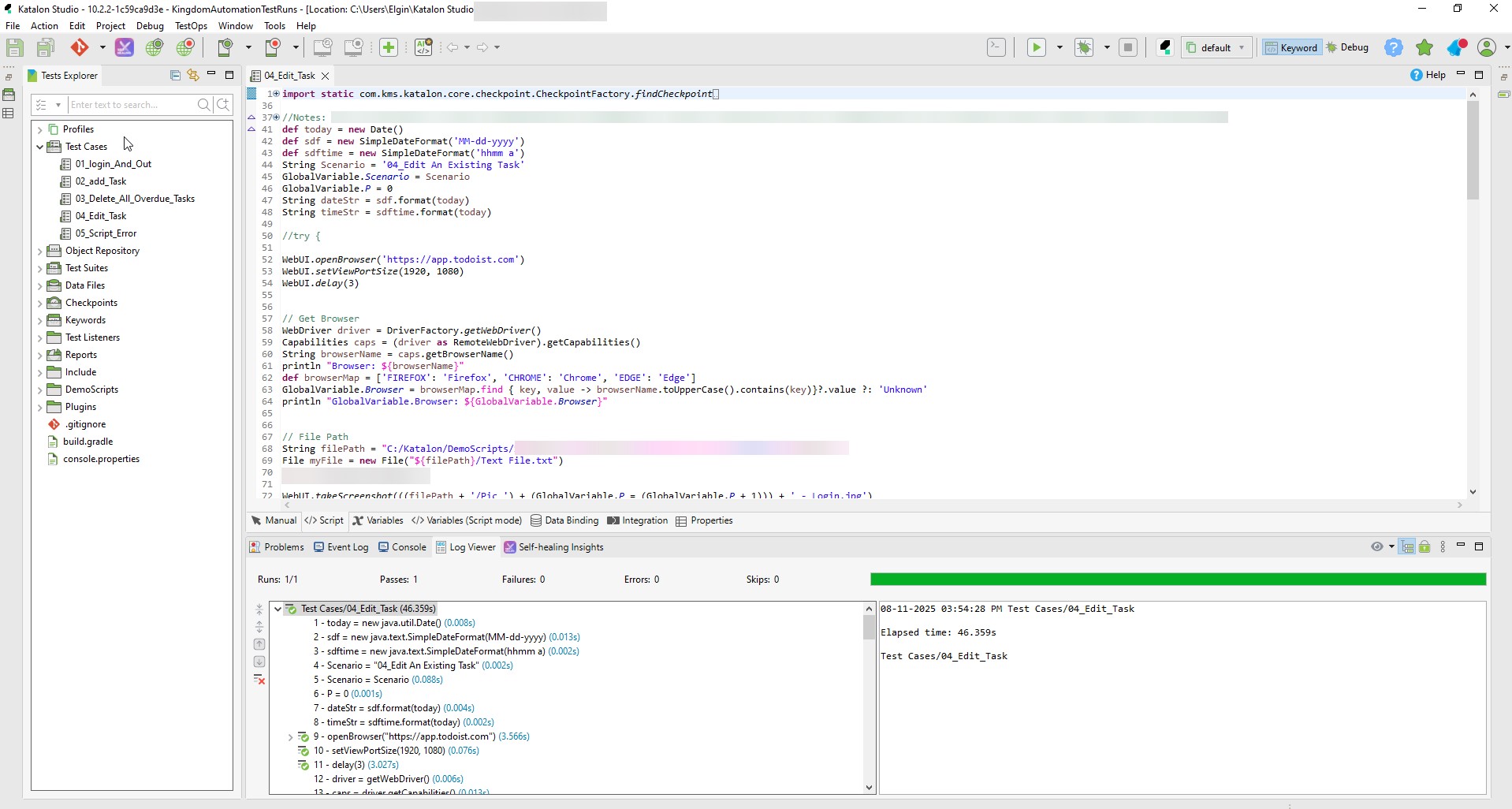The image size is (1512, 809).
Task: Open the TestOps menu
Action: click(x=191, y=26)
